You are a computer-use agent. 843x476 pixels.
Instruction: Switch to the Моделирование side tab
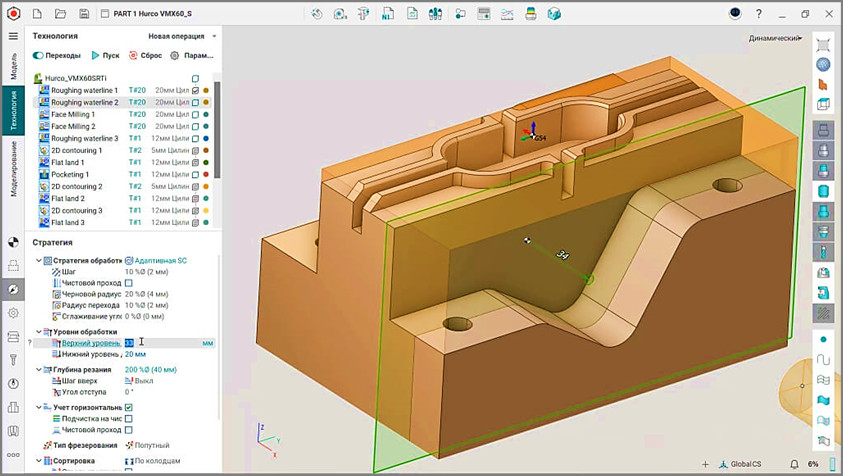(x=13, y=168)
